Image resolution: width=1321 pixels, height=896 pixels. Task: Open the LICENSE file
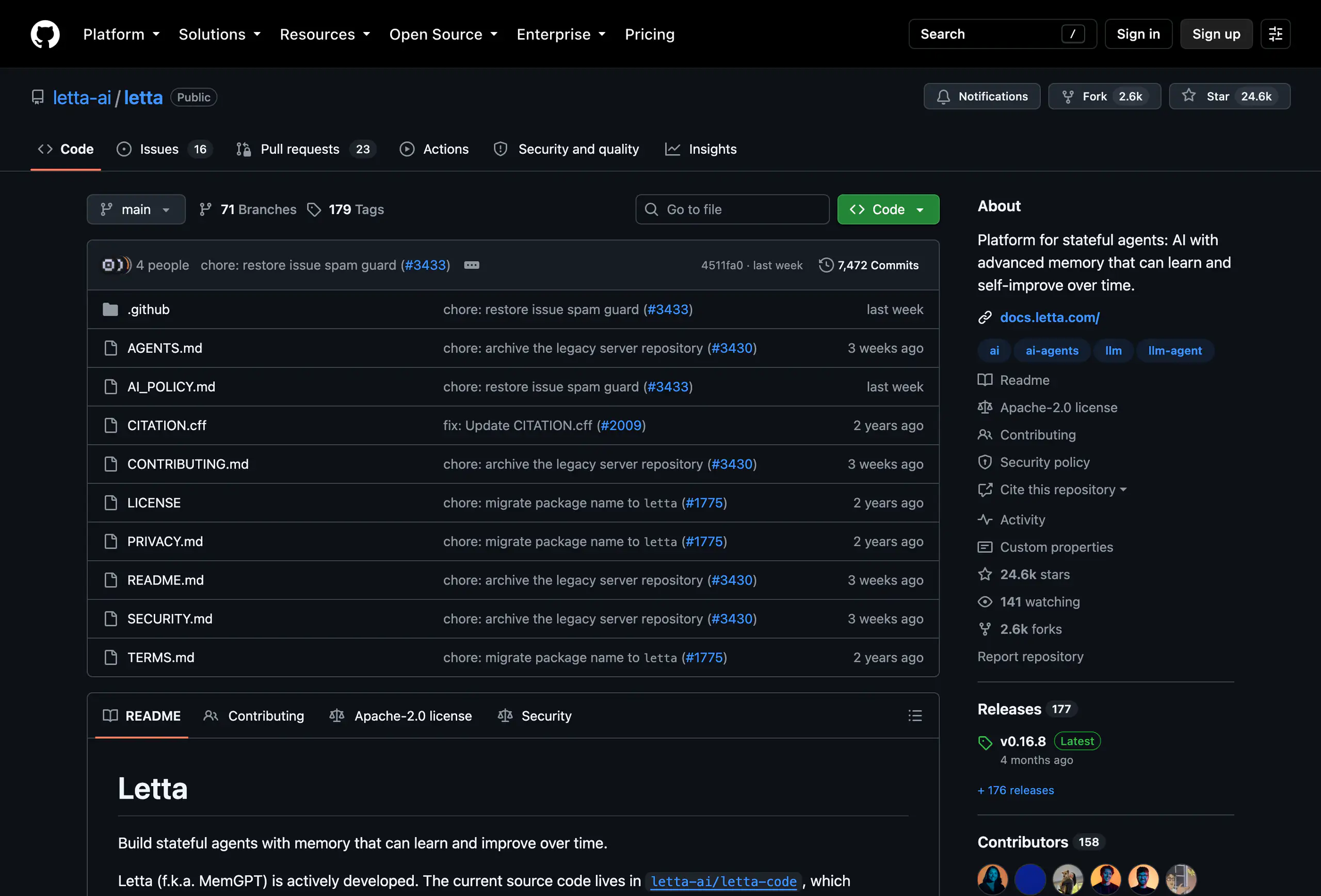click(x=153, y=503)
